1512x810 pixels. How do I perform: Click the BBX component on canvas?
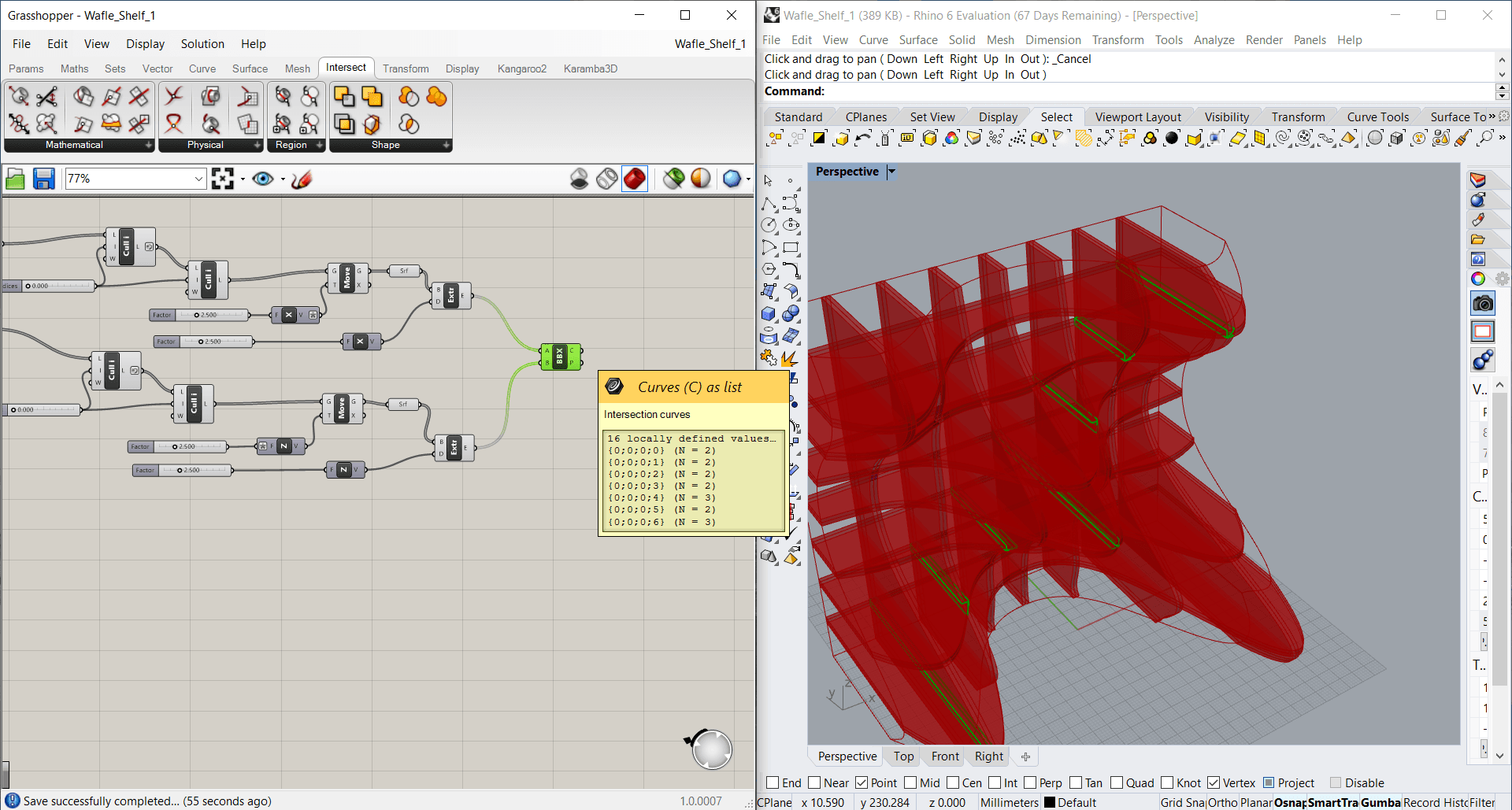560,357
